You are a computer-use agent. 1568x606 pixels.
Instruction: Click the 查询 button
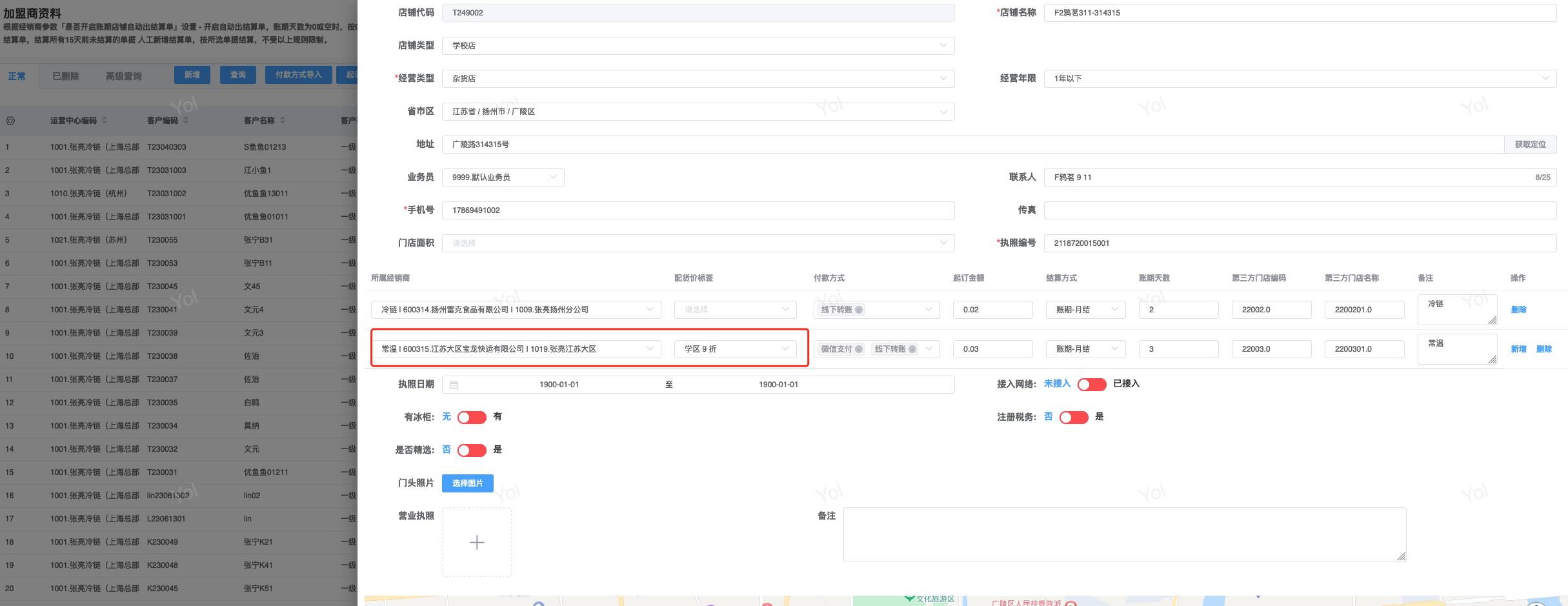tap(238, 75)
